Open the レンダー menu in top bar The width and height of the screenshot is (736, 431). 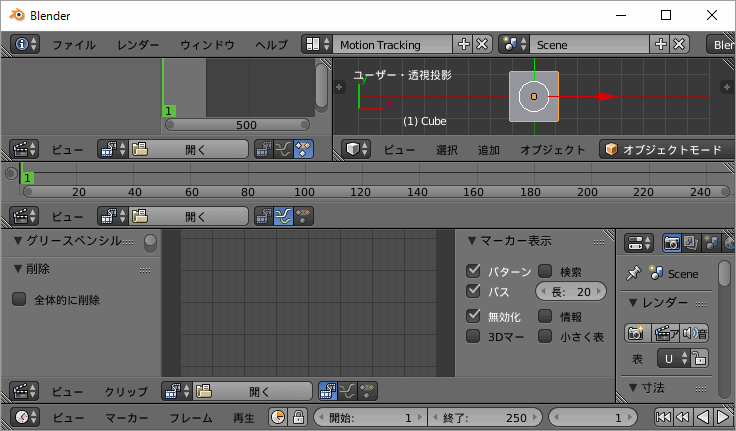[138, 45]
